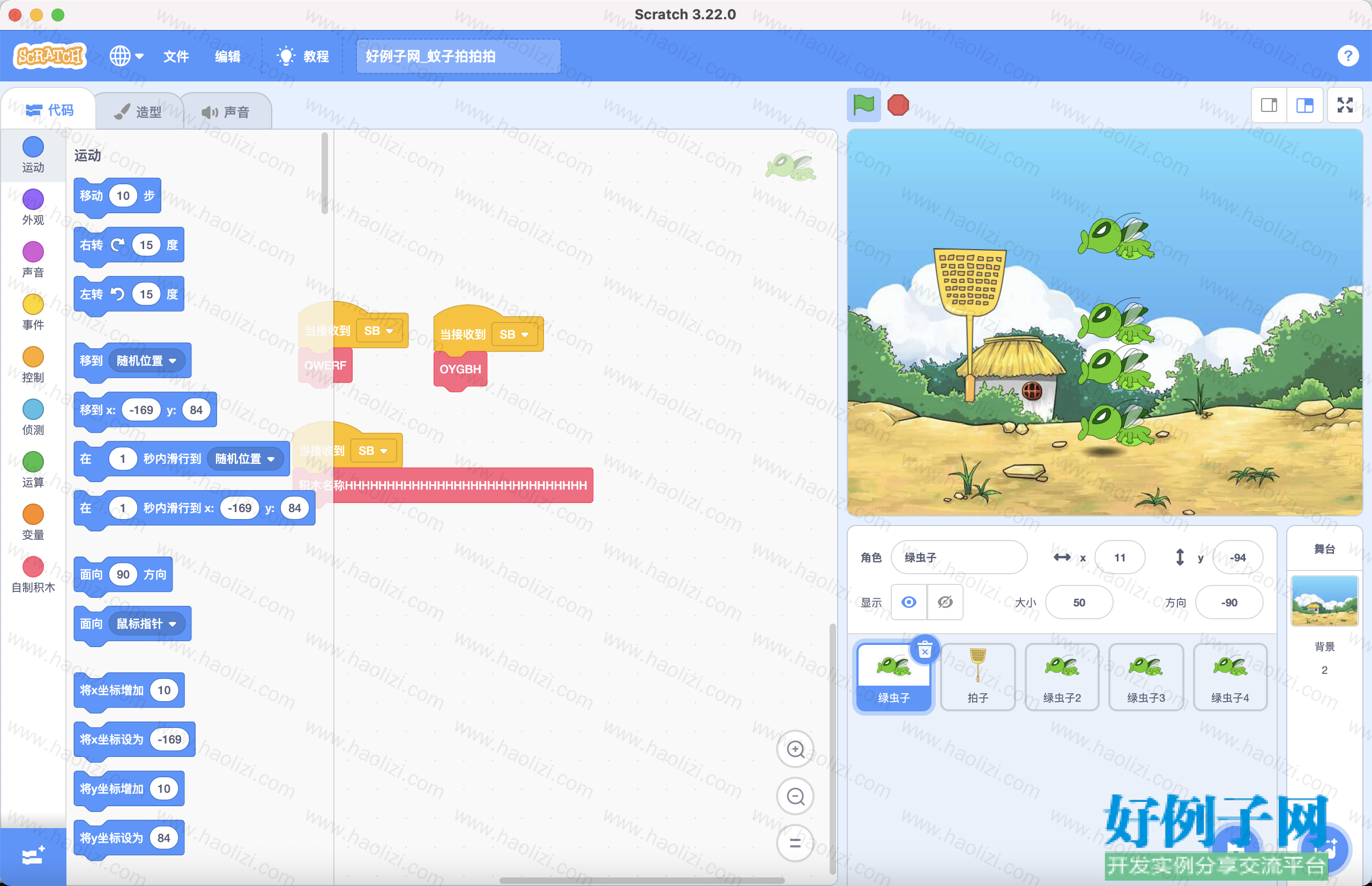The image size is (1372, 886).
Task: Select the 侦测 sensing category
Action: [x=33, y=417]
